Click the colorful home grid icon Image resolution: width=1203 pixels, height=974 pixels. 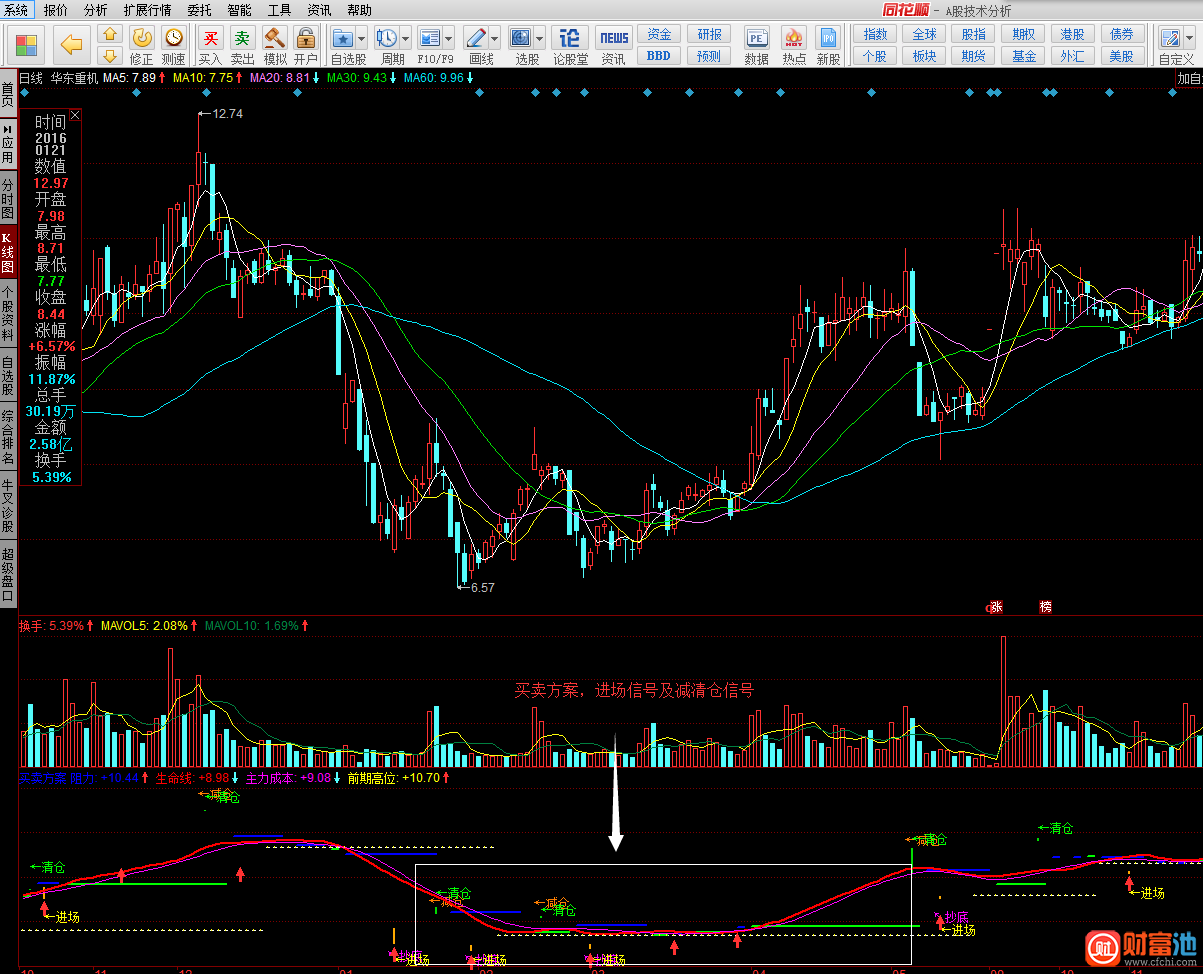pos(27,46)
